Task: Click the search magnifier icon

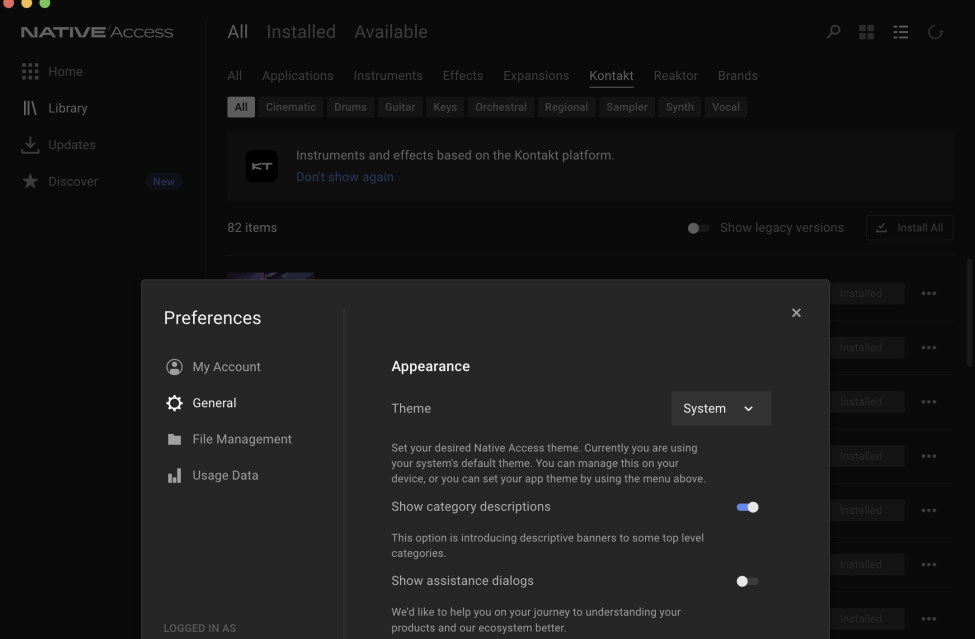Action: click(833, 32)
